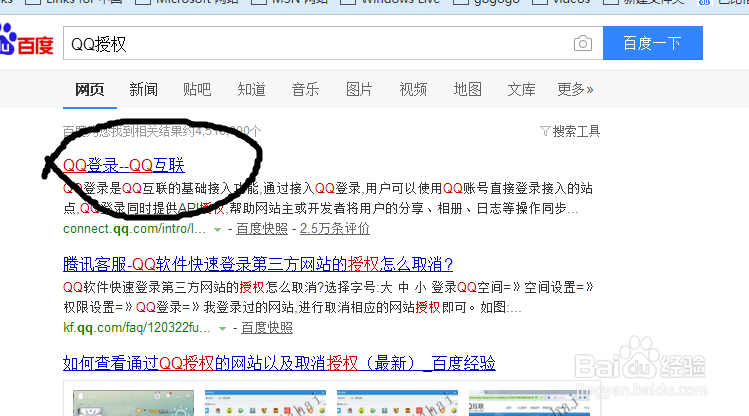Switch to the 贴吧 tab

coord(197,89)
